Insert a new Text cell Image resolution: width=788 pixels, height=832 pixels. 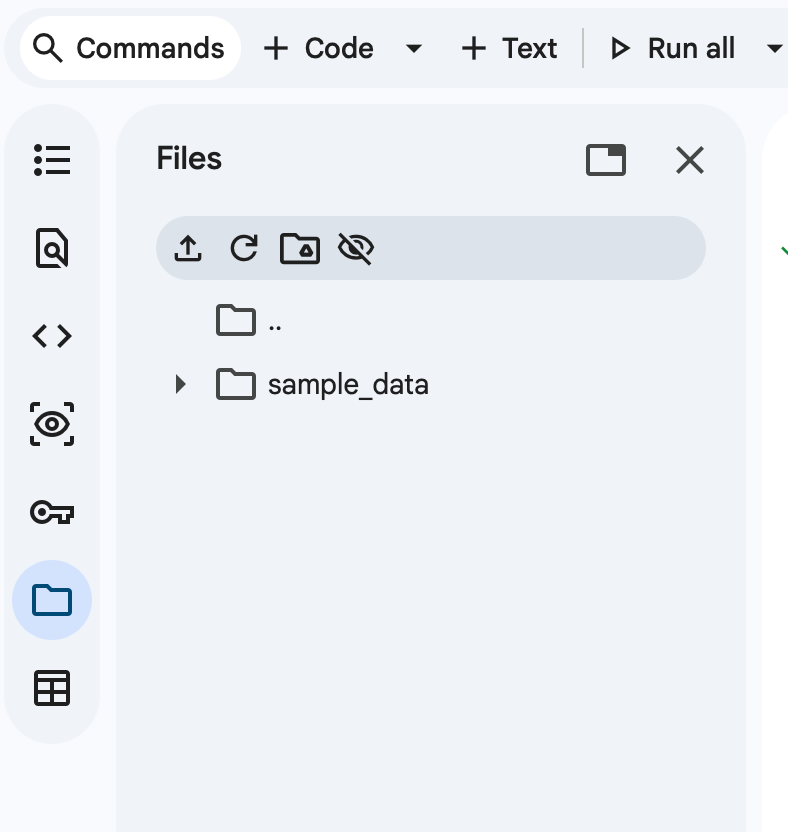509,48
